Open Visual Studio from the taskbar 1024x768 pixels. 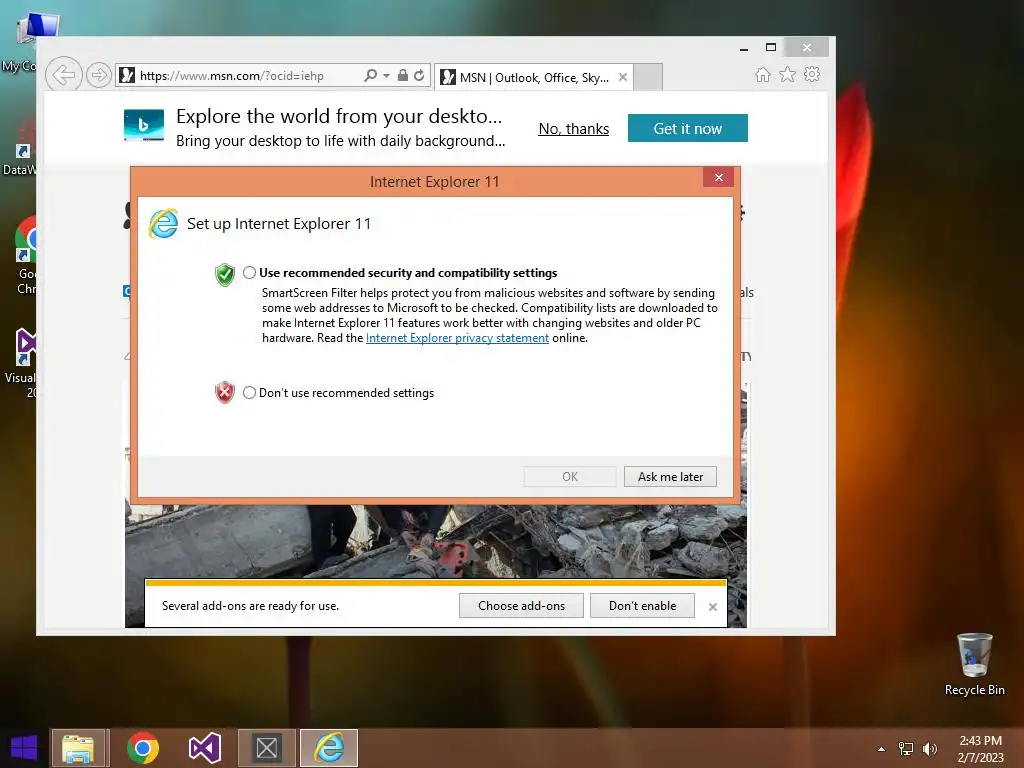(204, 748)
